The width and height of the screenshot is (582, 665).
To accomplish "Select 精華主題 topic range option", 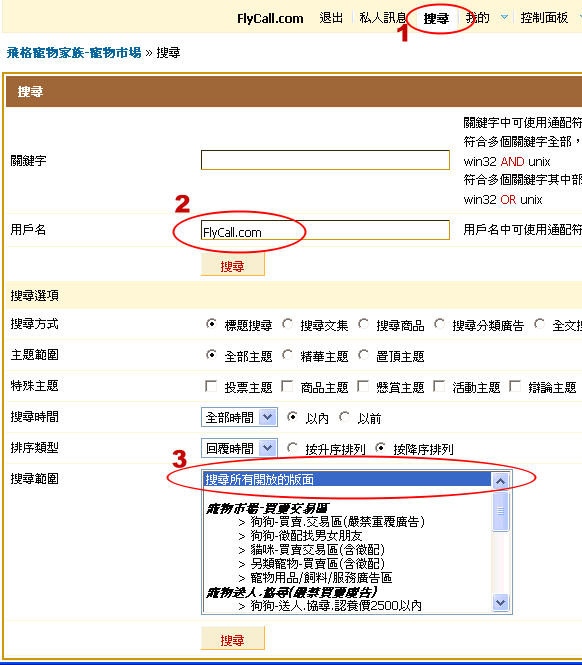I will coord(288,355).
